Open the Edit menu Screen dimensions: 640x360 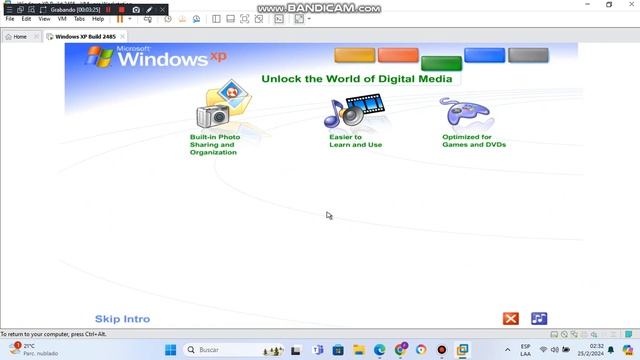(26, 19)
